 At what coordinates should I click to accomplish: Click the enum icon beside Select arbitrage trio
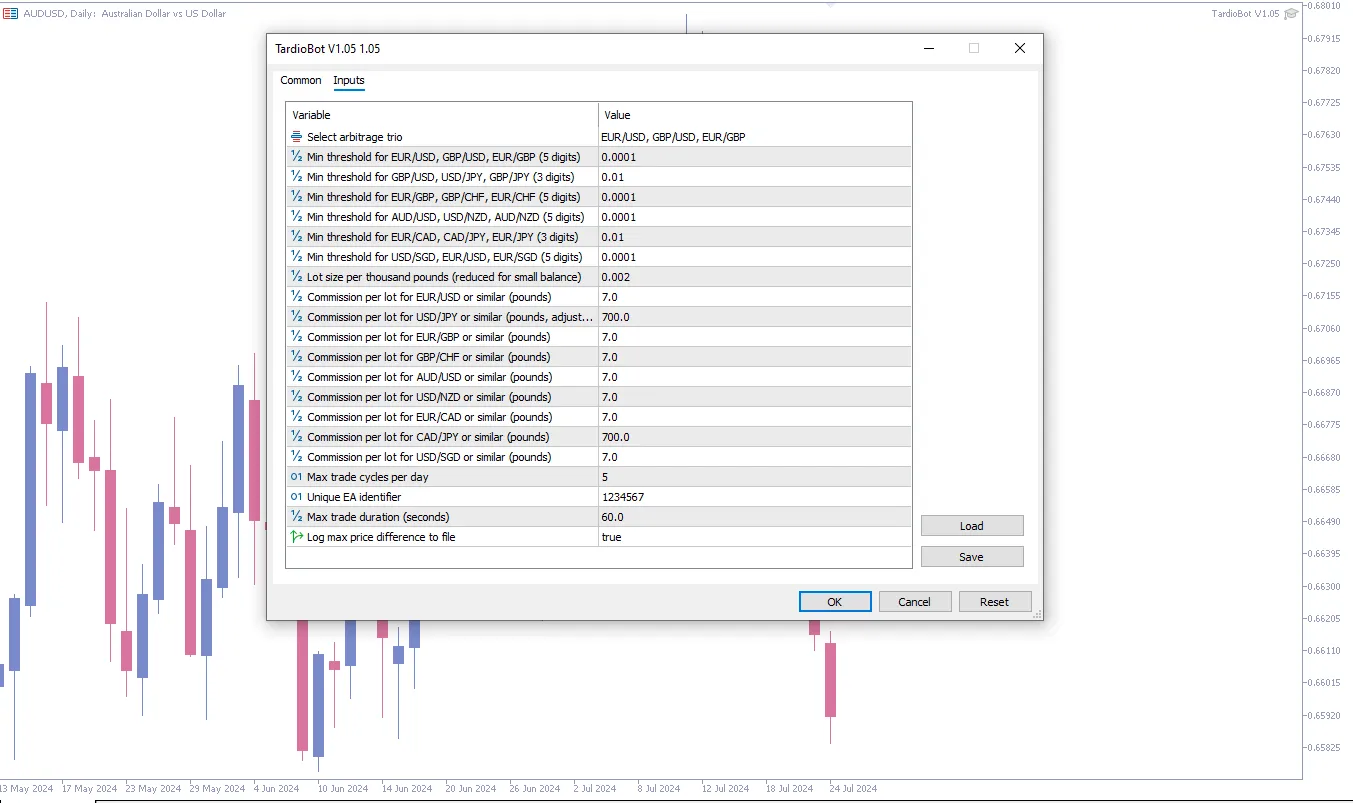[296, 137]
